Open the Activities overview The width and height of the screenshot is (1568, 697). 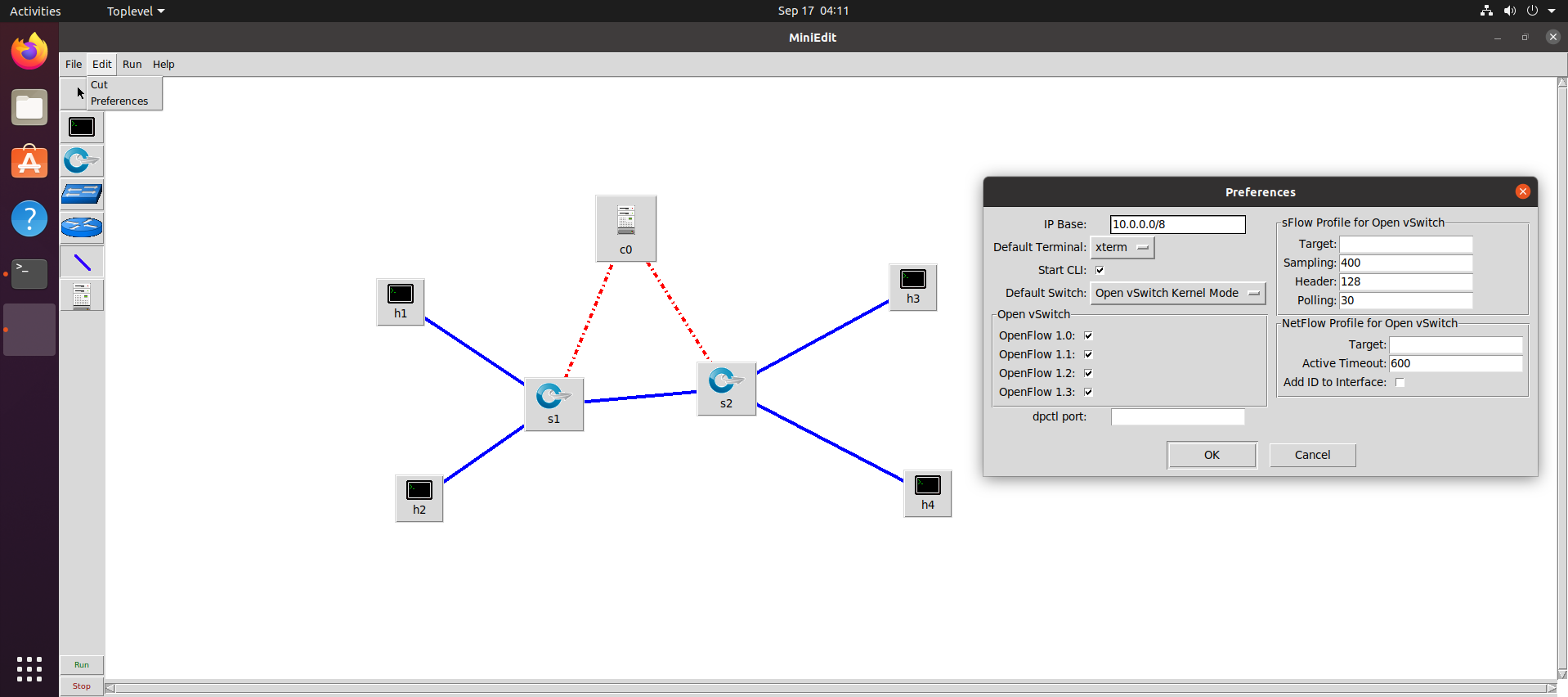pos(35,11)
